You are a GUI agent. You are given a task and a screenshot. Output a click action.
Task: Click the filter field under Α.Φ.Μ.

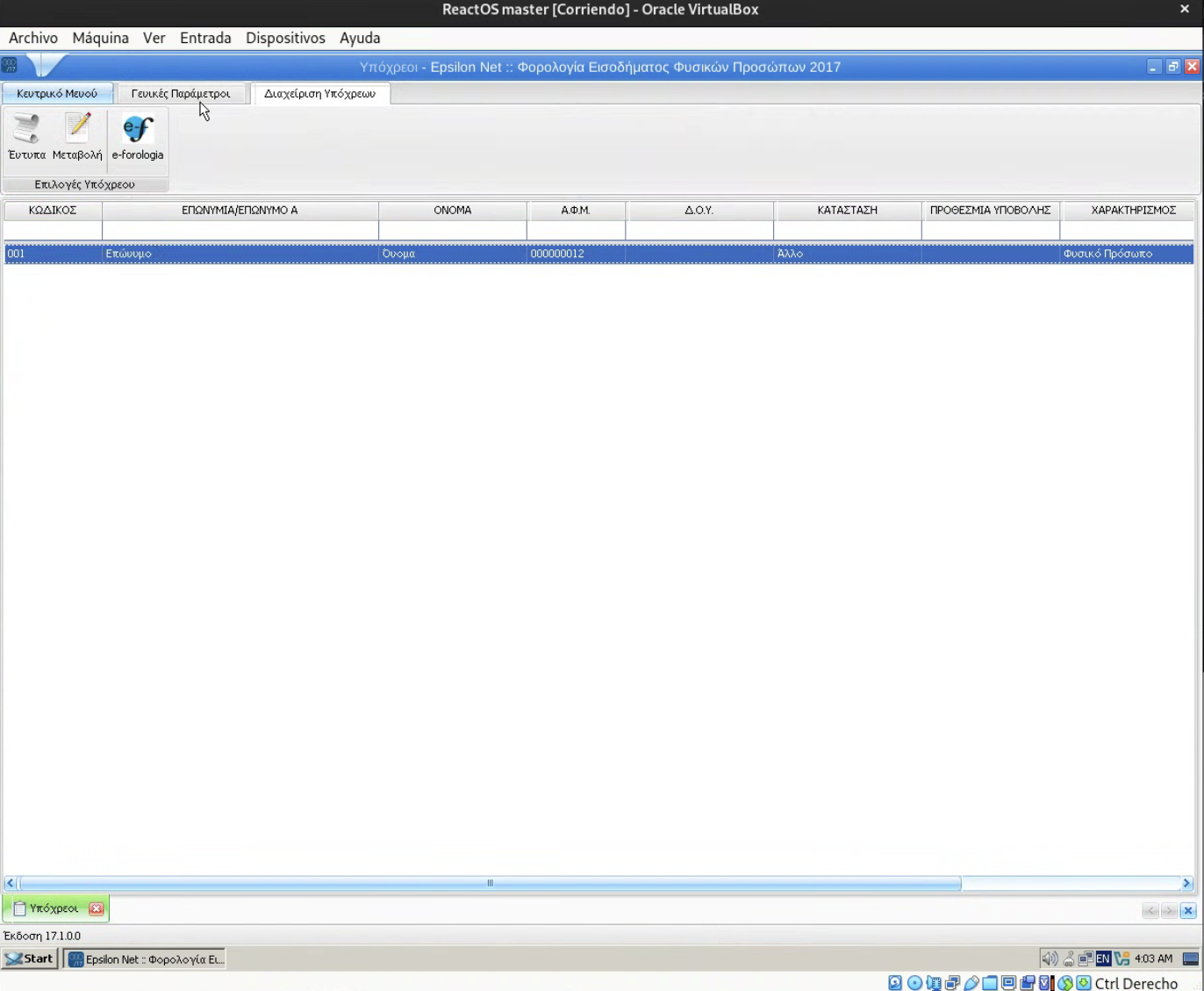(576, 230)
